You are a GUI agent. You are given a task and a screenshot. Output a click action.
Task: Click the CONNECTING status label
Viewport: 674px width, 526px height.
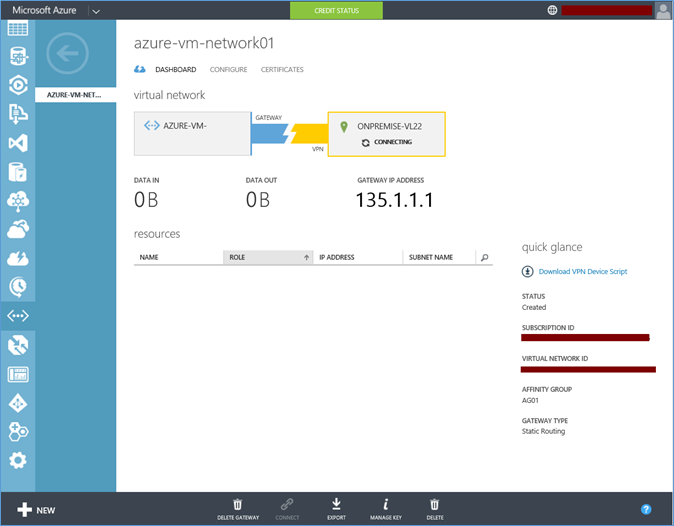tap(393, 142)
